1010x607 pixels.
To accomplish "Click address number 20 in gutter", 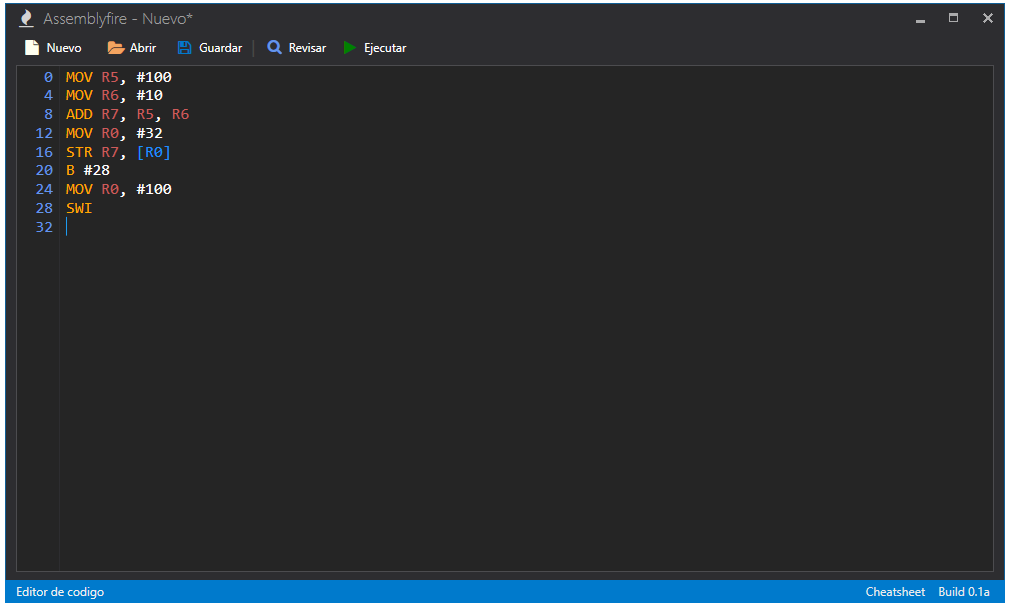I will tap(44, 170).
